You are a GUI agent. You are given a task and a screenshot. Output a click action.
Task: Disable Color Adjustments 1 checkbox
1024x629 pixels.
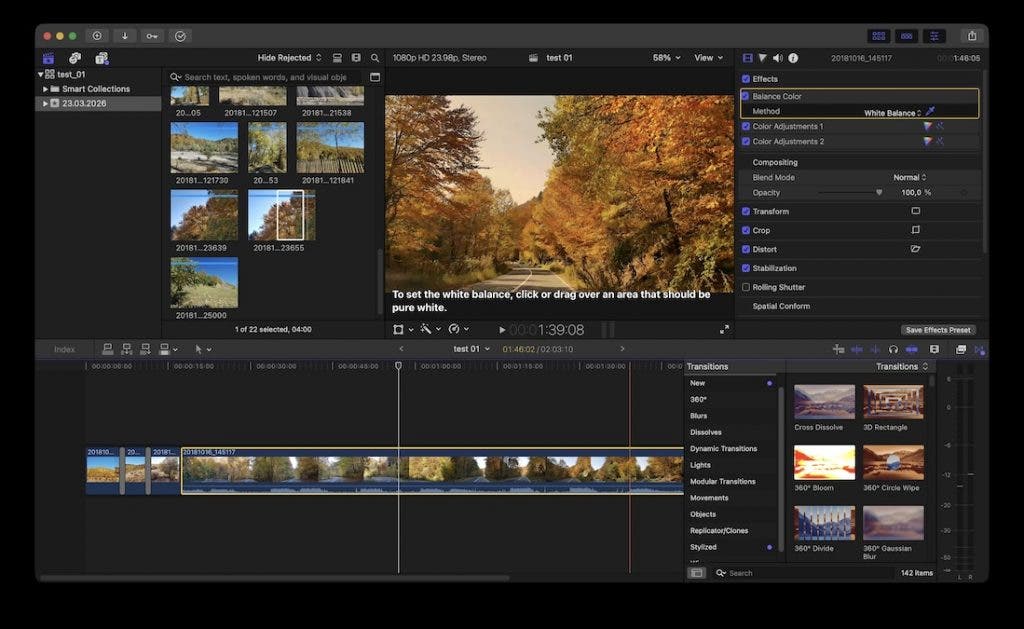[746, 126]
